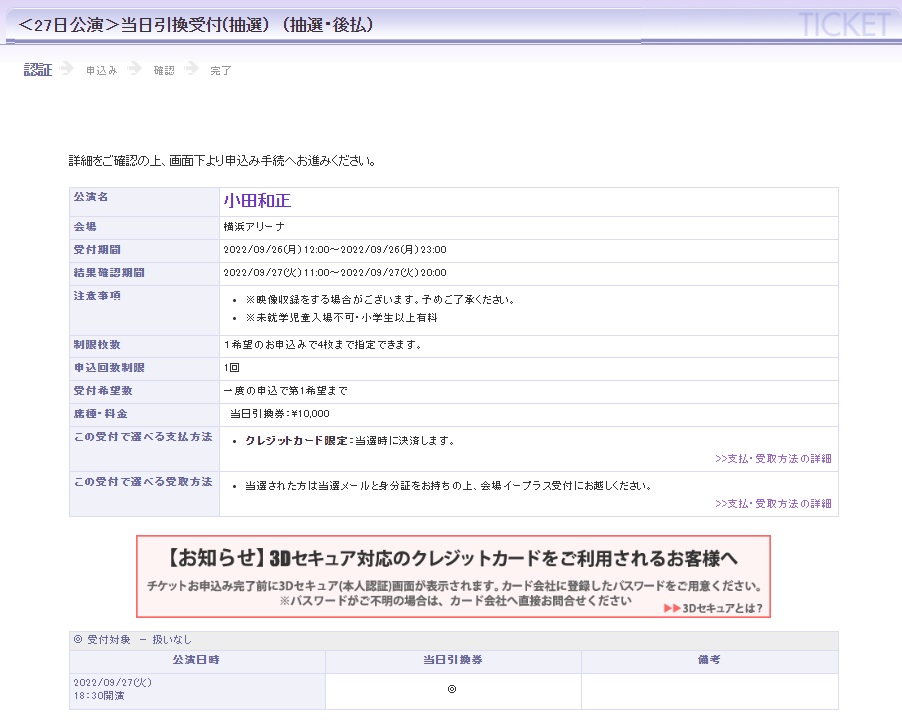Image resolution: width=902 pixels, height=725 pixels.
Task: Open 支払・受取方法の詳細 link in 支払方法 row
Action: pyautogui.click(x=773, y=459)
